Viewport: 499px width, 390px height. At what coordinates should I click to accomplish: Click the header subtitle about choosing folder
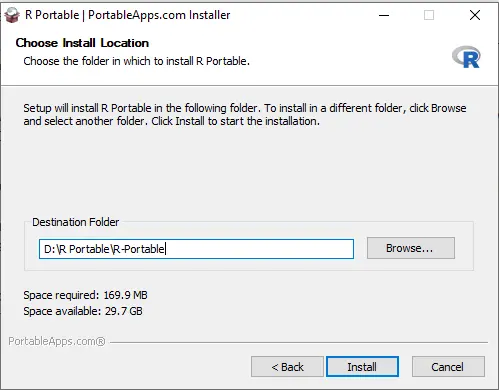136,61
